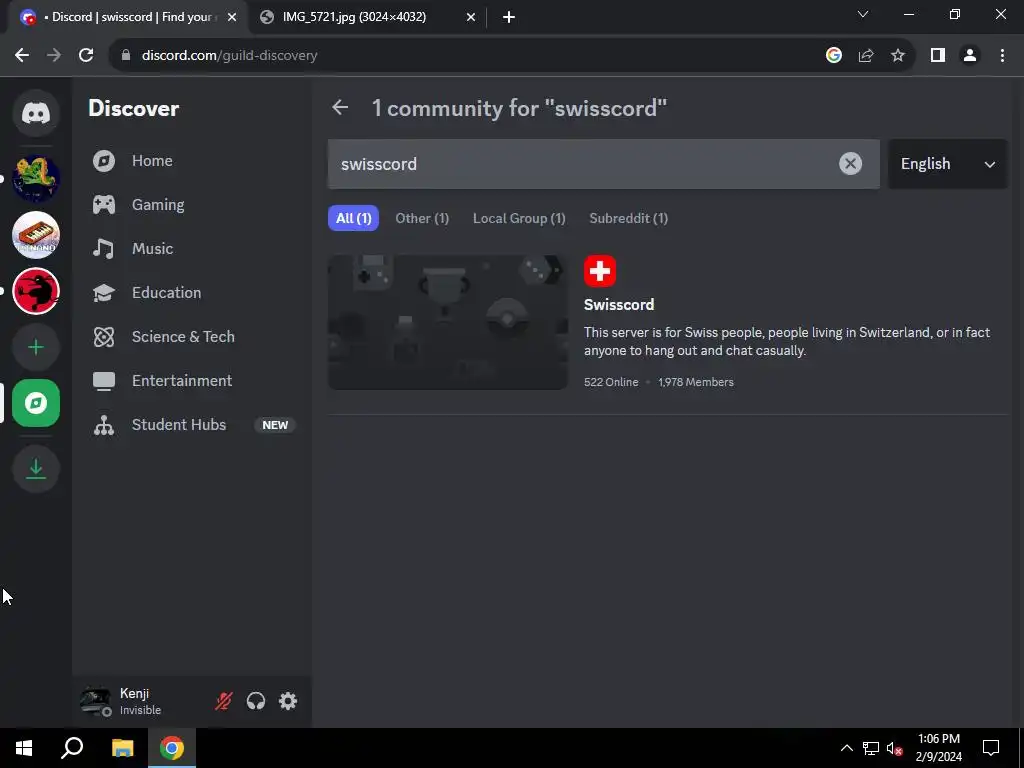The image size is (1024, 768).
Task: Open Student Hubs section
Action: pos(191,424)
